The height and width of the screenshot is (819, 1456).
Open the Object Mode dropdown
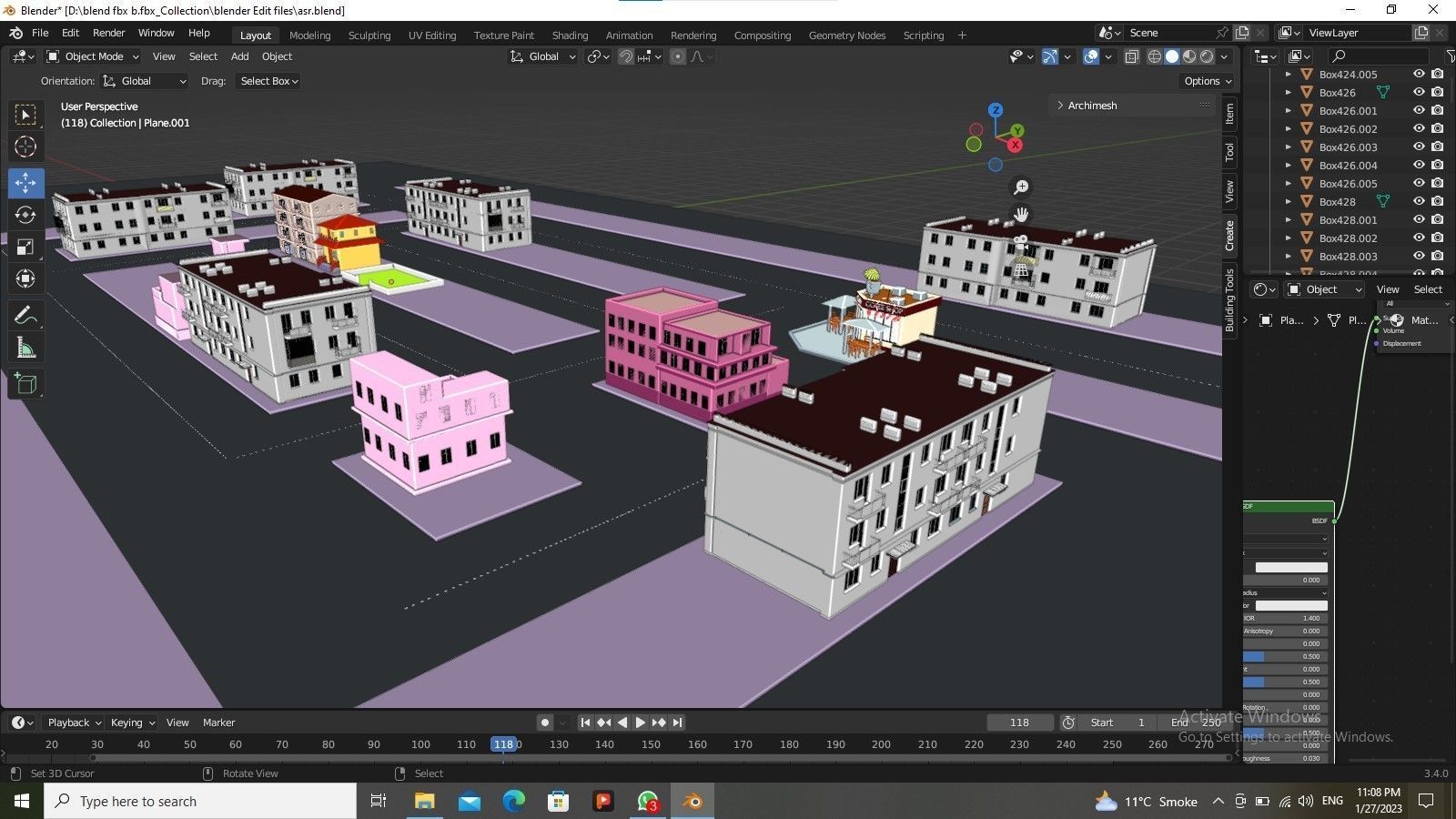(92, 56)
